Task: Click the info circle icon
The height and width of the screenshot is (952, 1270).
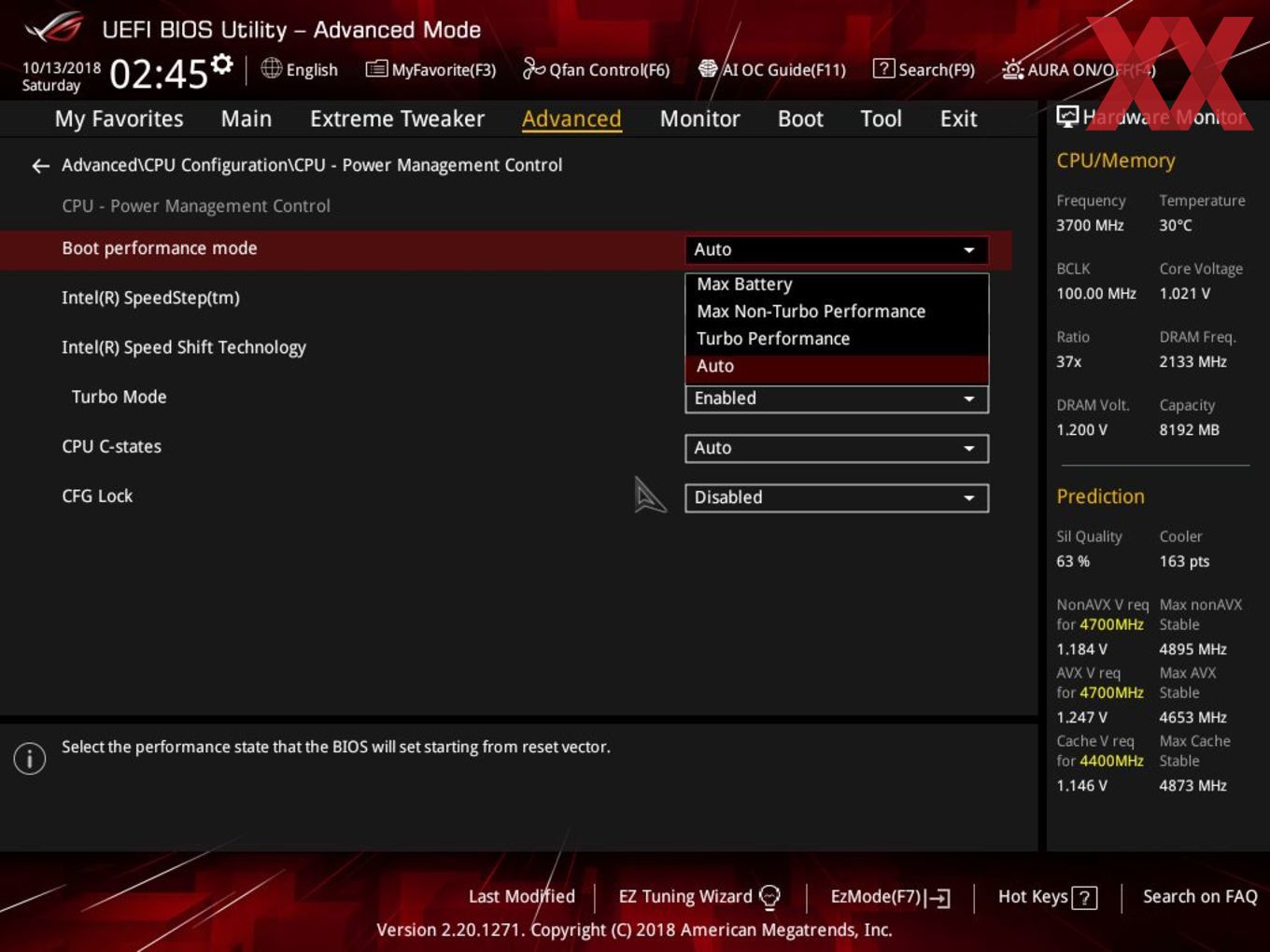Action: pos(30,759)
